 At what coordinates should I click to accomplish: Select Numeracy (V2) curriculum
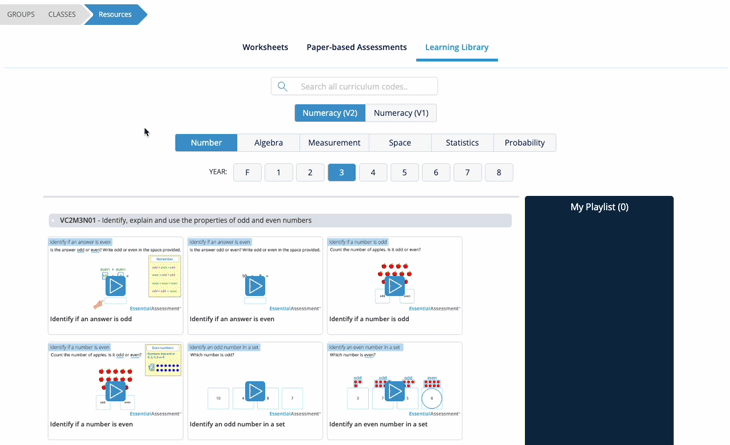(x=330, y=113)
